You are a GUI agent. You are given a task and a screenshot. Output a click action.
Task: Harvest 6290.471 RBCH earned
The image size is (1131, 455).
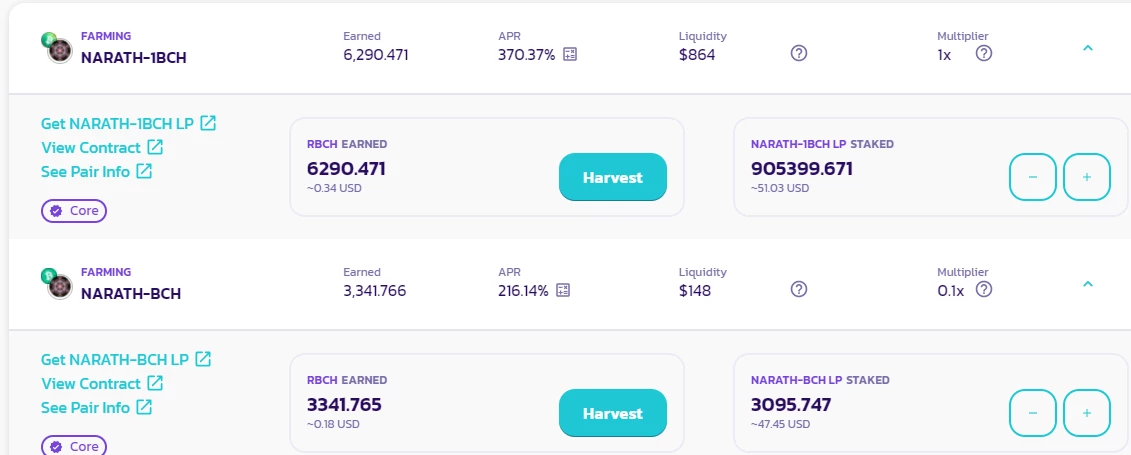coord(612,177)
